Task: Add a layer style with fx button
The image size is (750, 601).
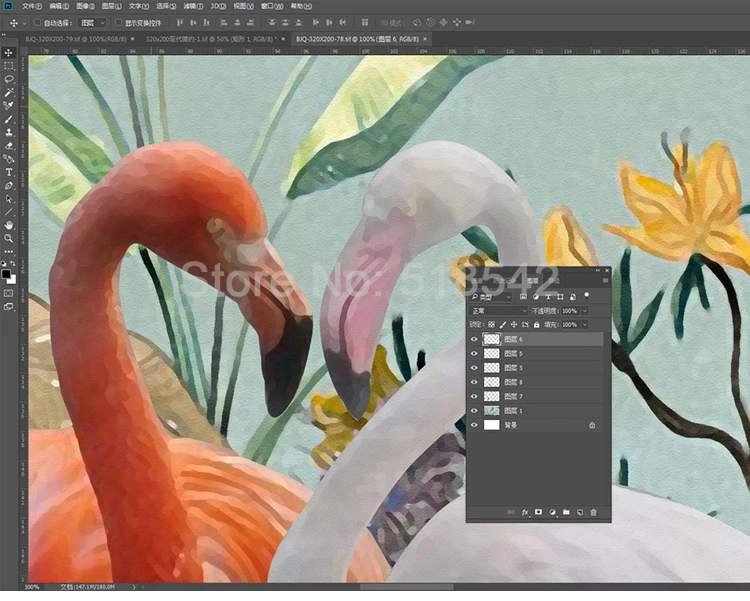Action: coord(525,512)
